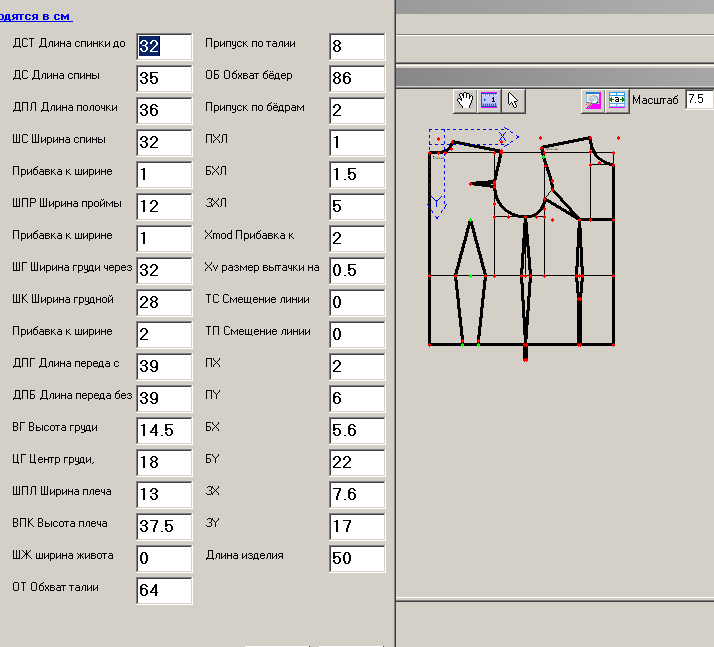Click the ШЖ ширина живота field
Image resolution: width=714 pixels, height=647 pixels.
tap(164, 558)
